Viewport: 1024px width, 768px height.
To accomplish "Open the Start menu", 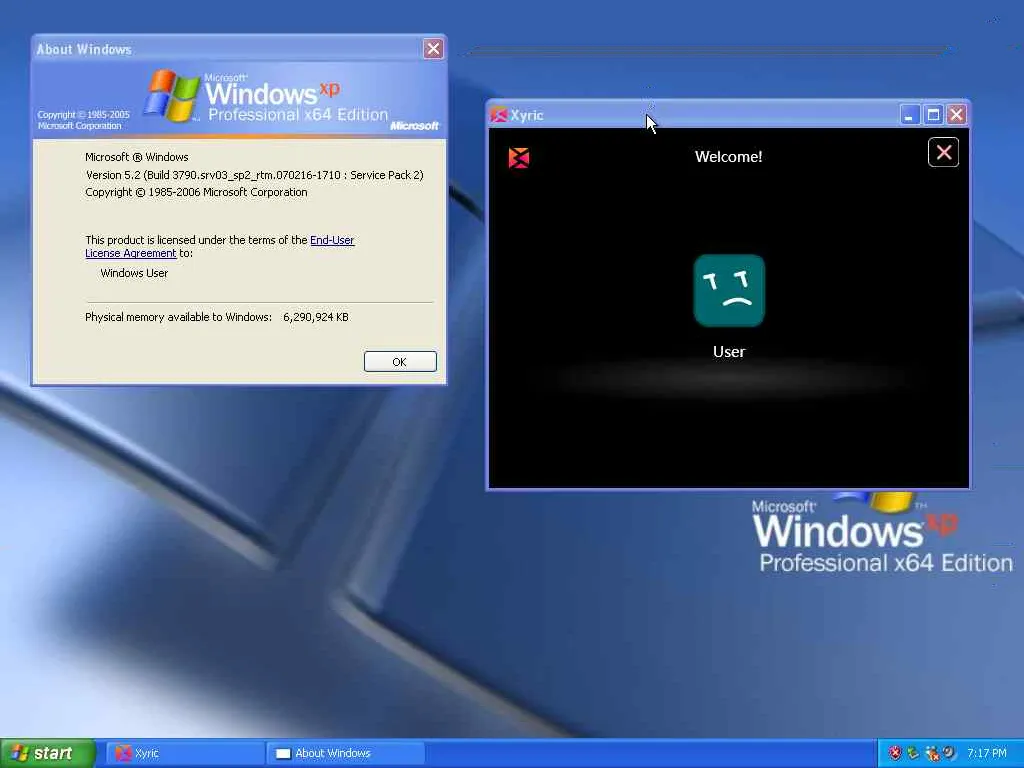I will [48, 753].
